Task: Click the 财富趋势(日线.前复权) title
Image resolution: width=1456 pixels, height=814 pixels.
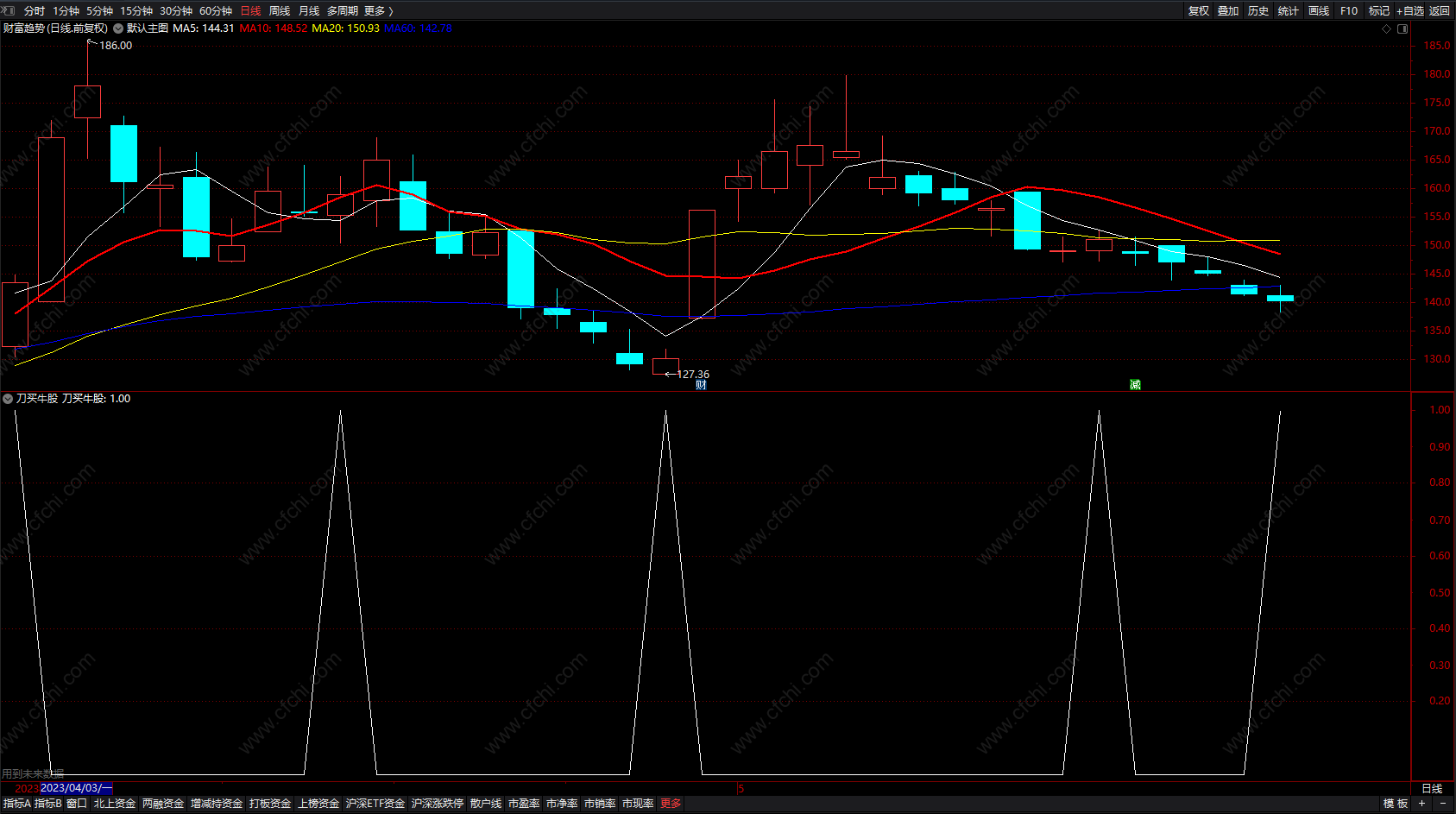Action: [56, 28]
